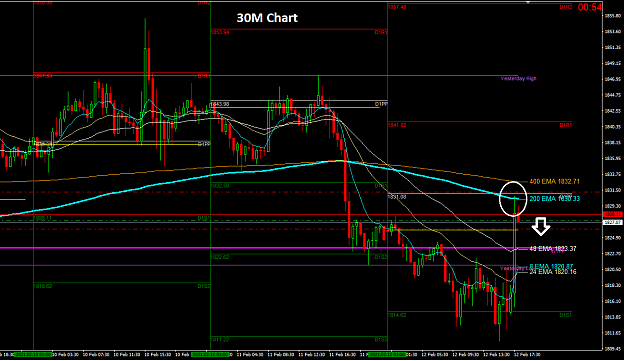This screenshot has height=361, width=625.
Task: Click the Yesterday High label
Action: point(518,78)
